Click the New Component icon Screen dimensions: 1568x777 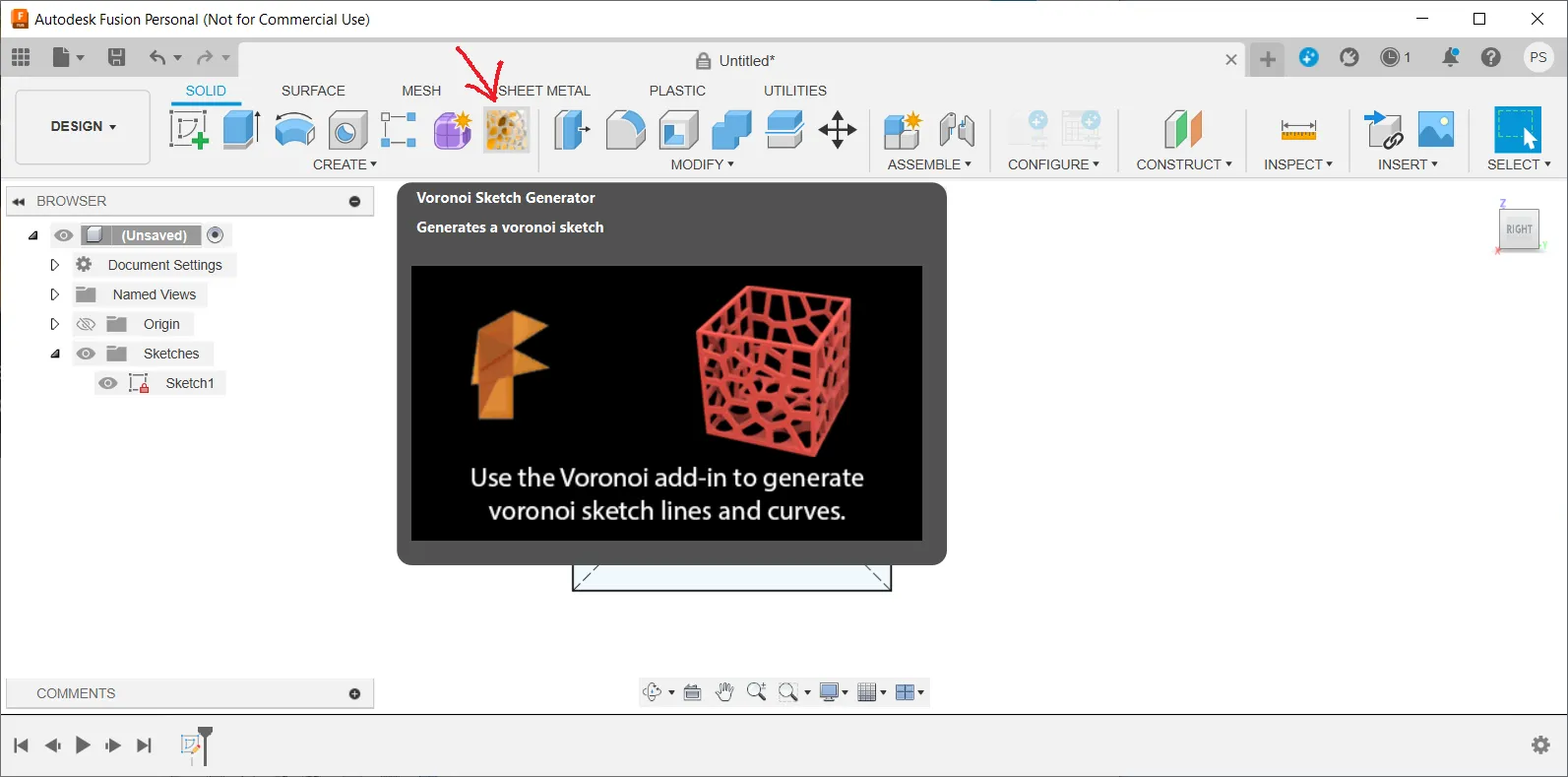click(903, 129)
